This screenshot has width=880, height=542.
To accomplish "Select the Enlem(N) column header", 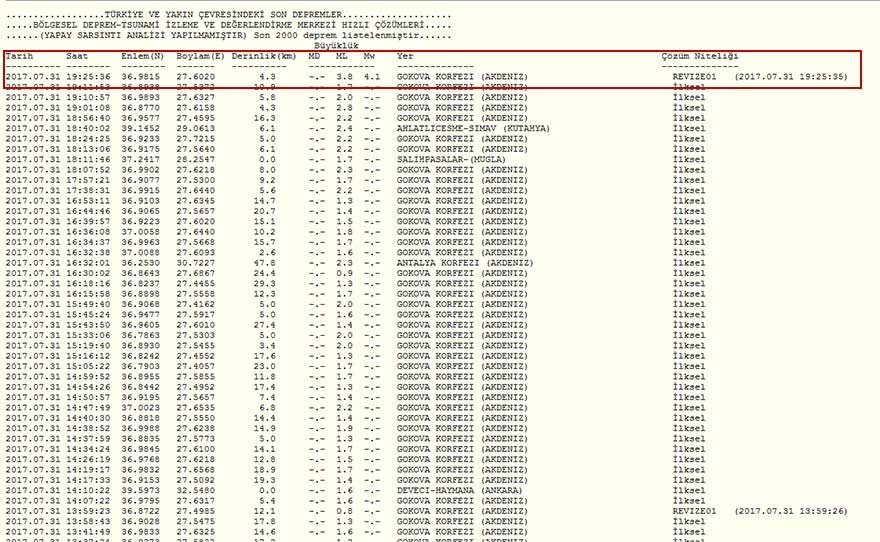I will click(x=142, y=57).
